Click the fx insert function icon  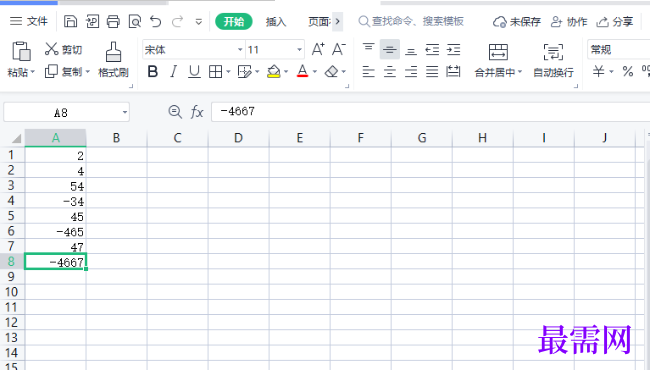tap(197, 112)
